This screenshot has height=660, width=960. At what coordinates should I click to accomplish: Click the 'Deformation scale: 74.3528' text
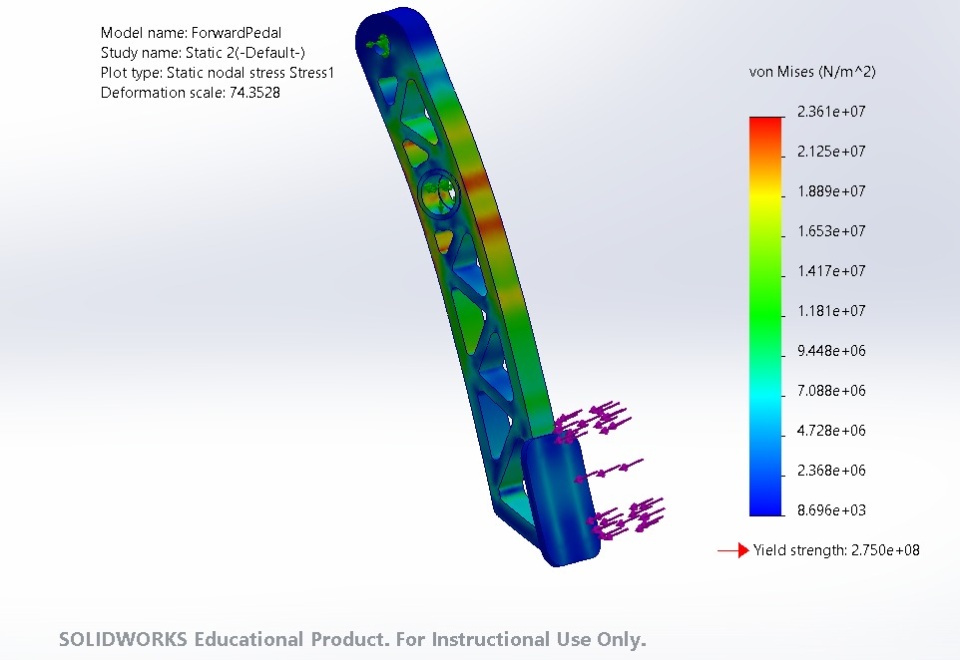[190, 92]
